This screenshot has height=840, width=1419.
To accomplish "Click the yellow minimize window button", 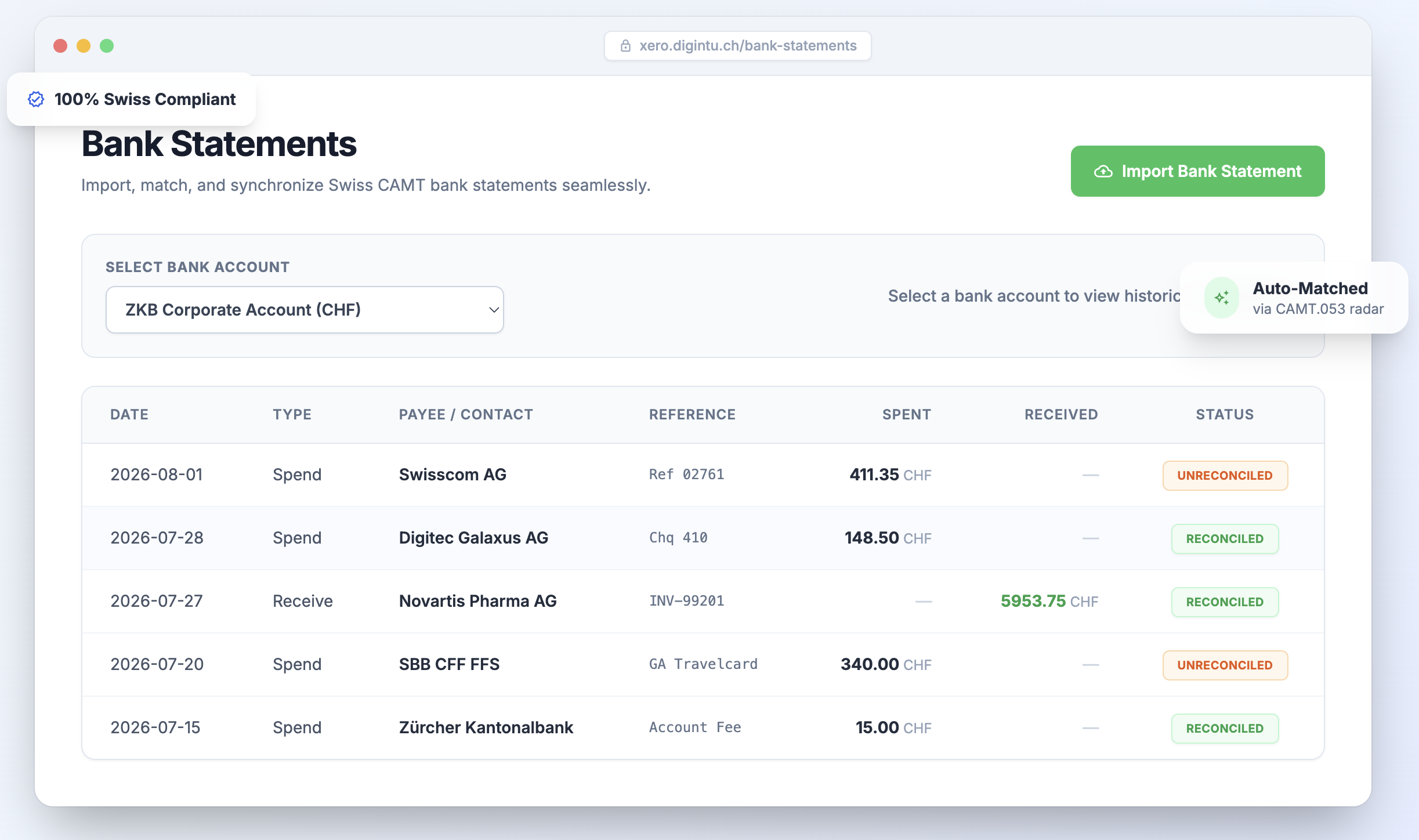I will click(84, 46).
